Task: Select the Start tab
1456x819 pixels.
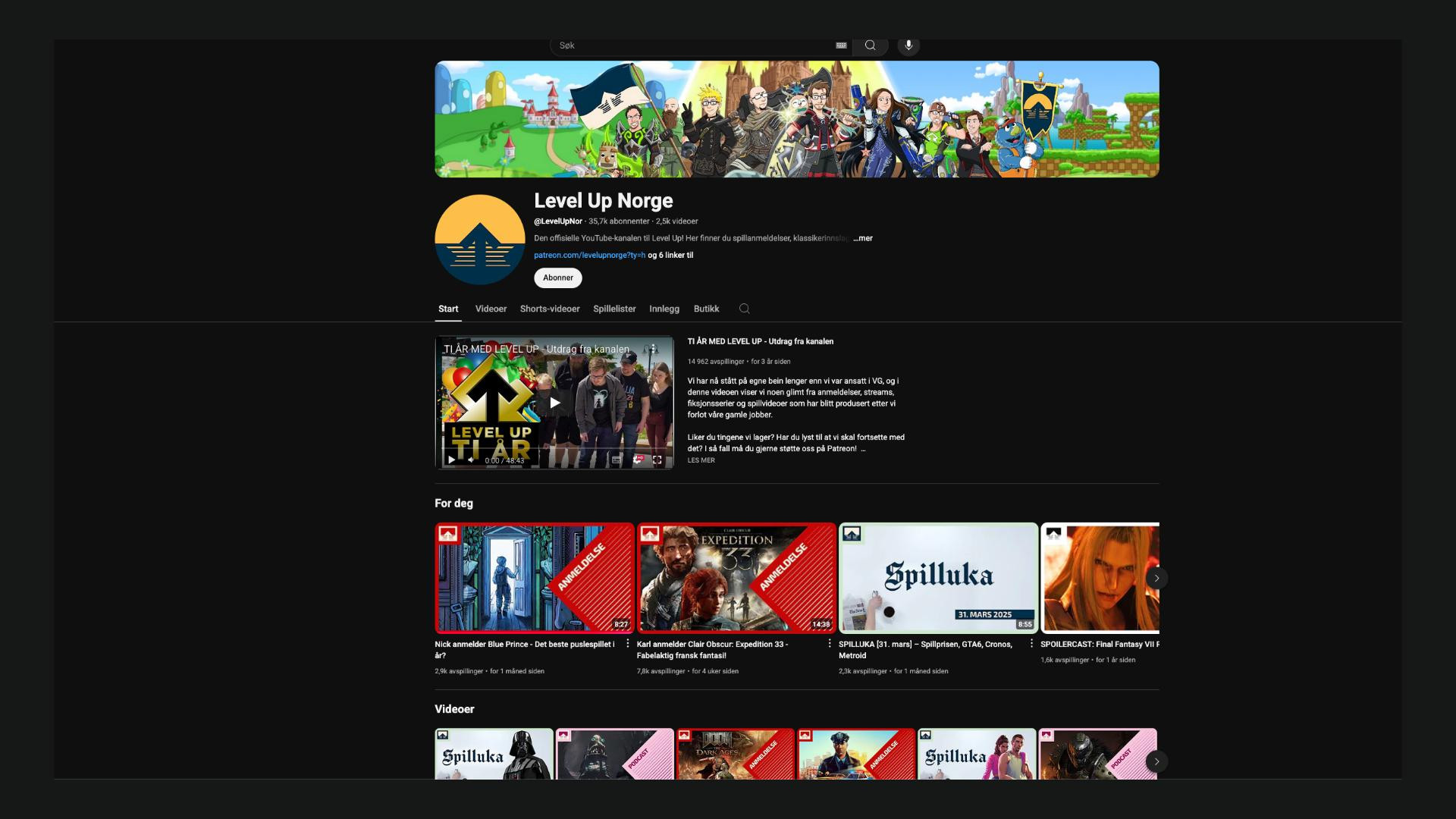Action: click(448, 309)
